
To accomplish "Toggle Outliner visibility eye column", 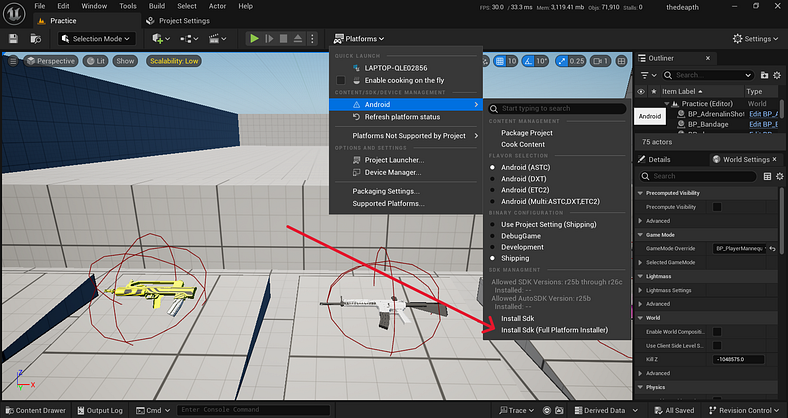I will coord(641,91).
